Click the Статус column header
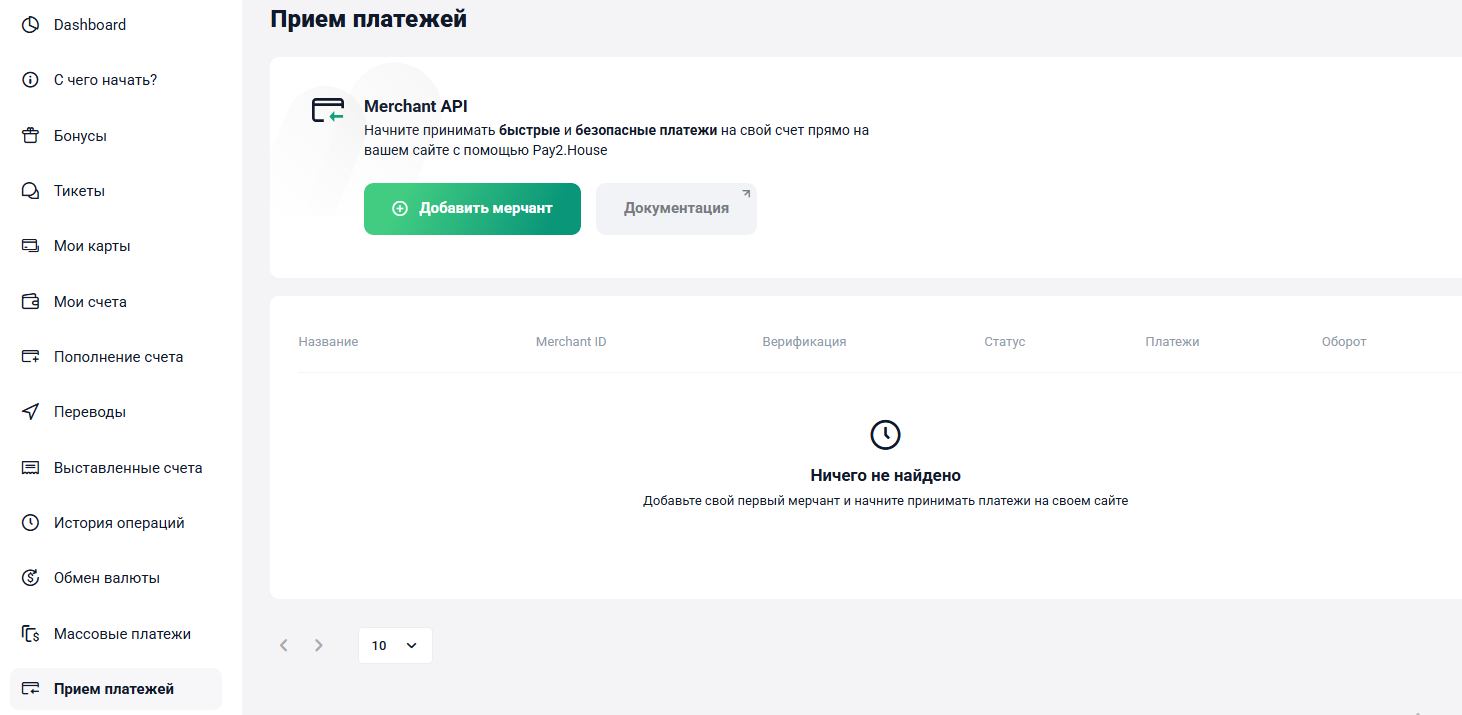The image size is (1462, 715). [x=1005, y=342]
